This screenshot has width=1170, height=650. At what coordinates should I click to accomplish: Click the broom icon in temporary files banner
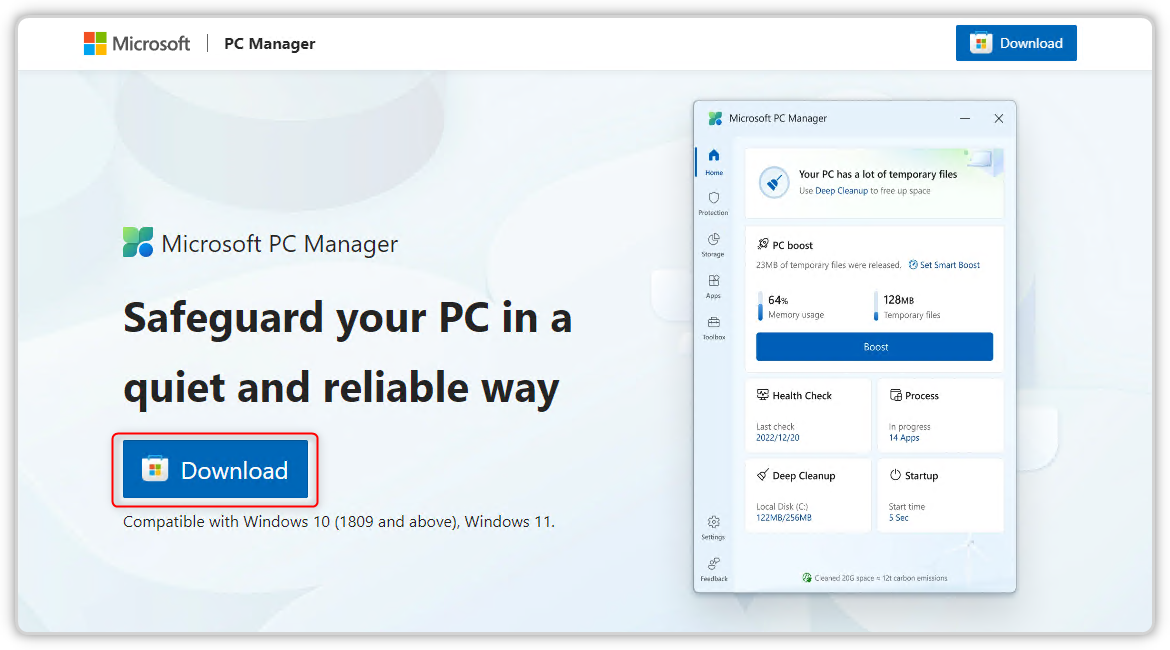pos(774,182)
